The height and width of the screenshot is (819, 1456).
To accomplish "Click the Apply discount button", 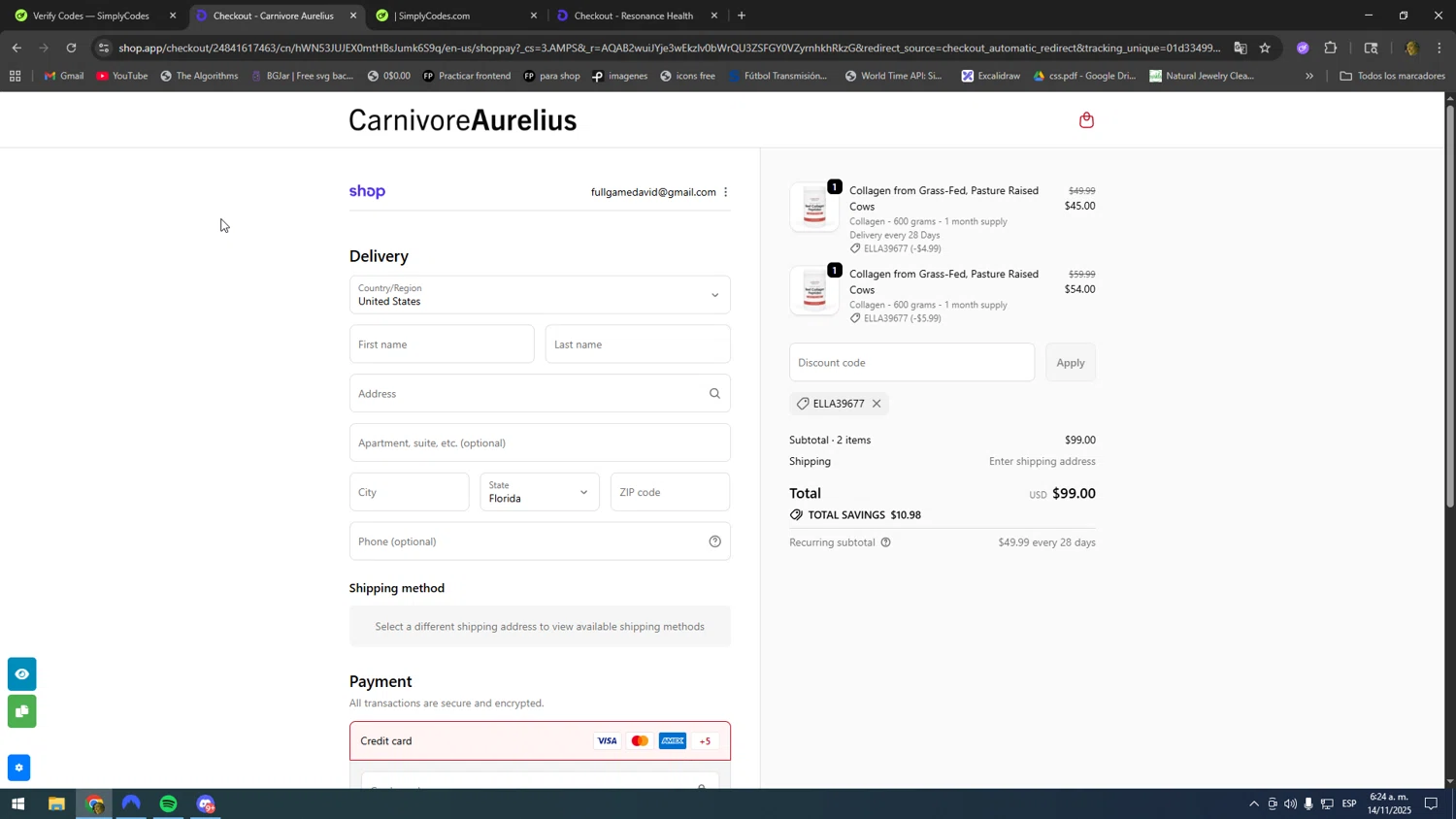I will pyautogui.click(x=1071, y=363).
